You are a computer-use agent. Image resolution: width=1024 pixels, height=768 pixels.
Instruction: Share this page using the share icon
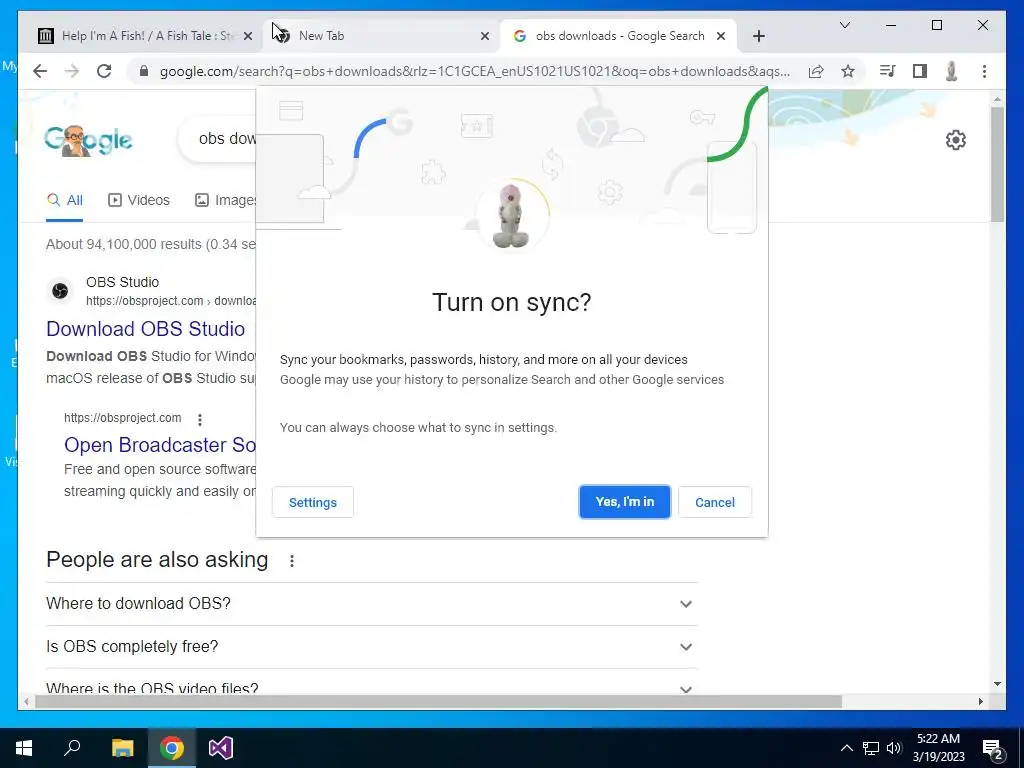(816, 71)
